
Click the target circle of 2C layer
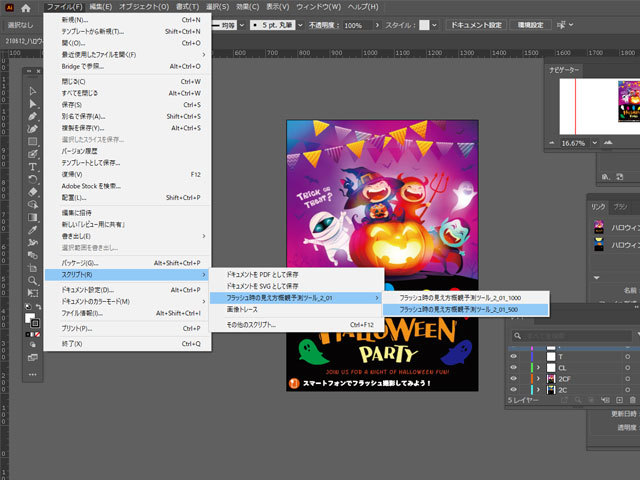pyautogui.click(x=627, y=389)
